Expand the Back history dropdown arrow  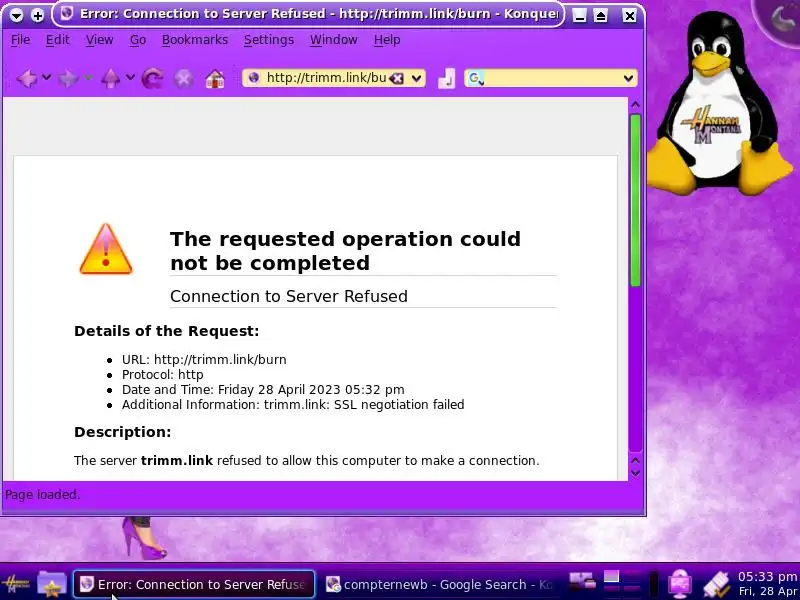point(46,78)
